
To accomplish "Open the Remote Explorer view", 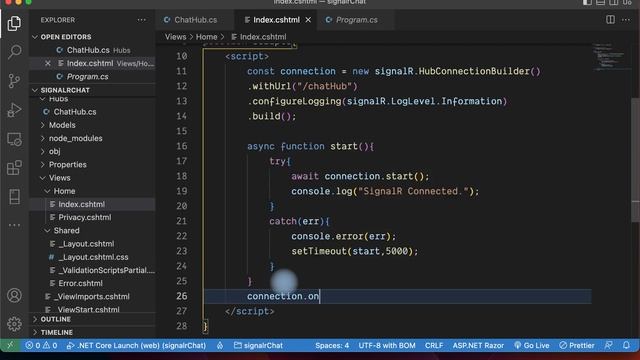I will [x=14, y=139].
